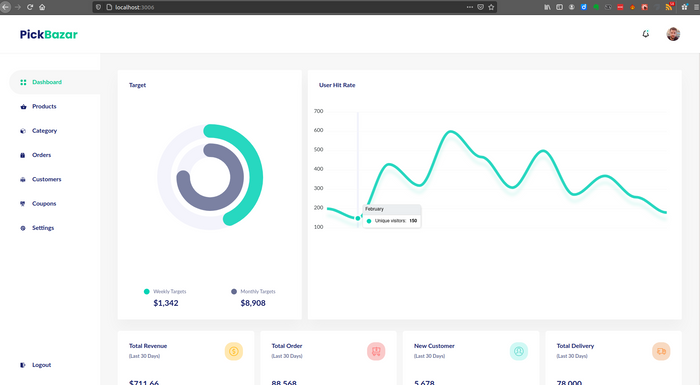Click the Total Delivery card title

tap(575, 346)
